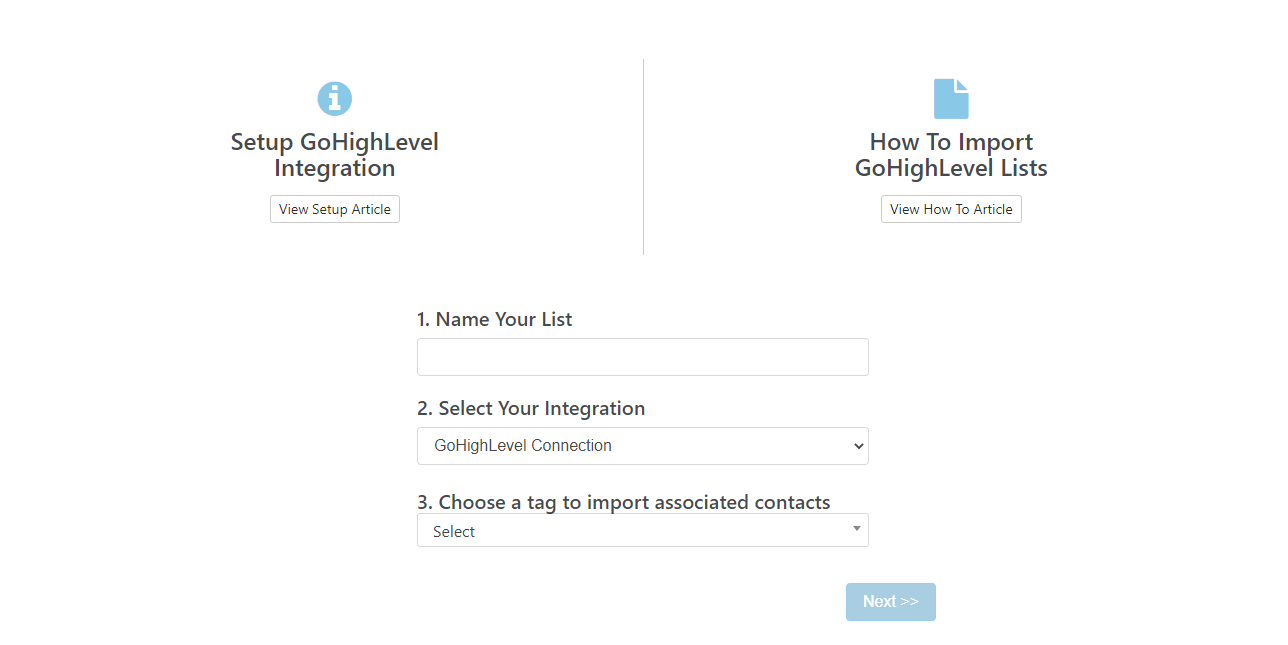Focus the Name Your List text field

(642, 357)
